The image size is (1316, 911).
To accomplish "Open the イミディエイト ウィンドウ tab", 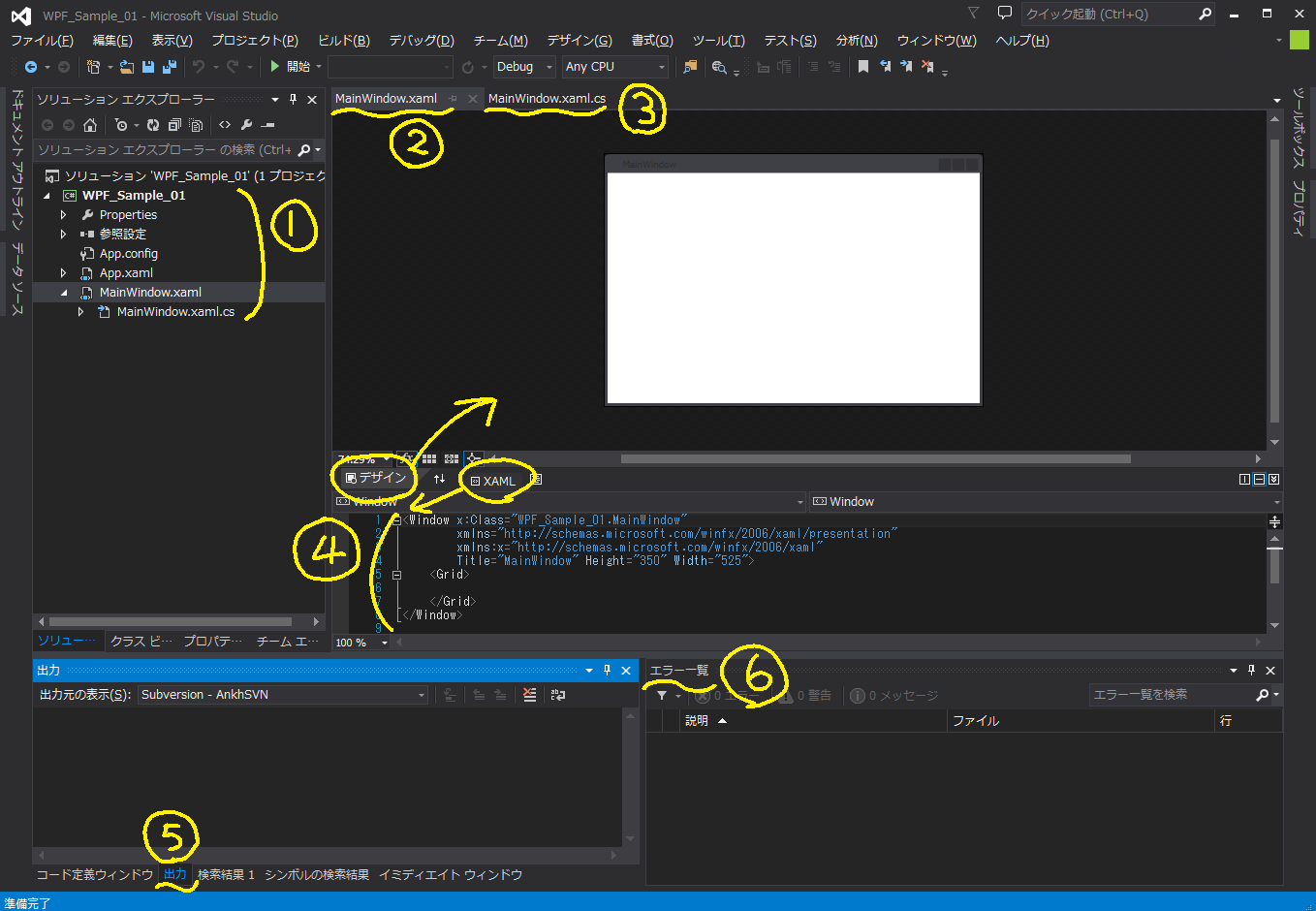I will coord(451,875).
